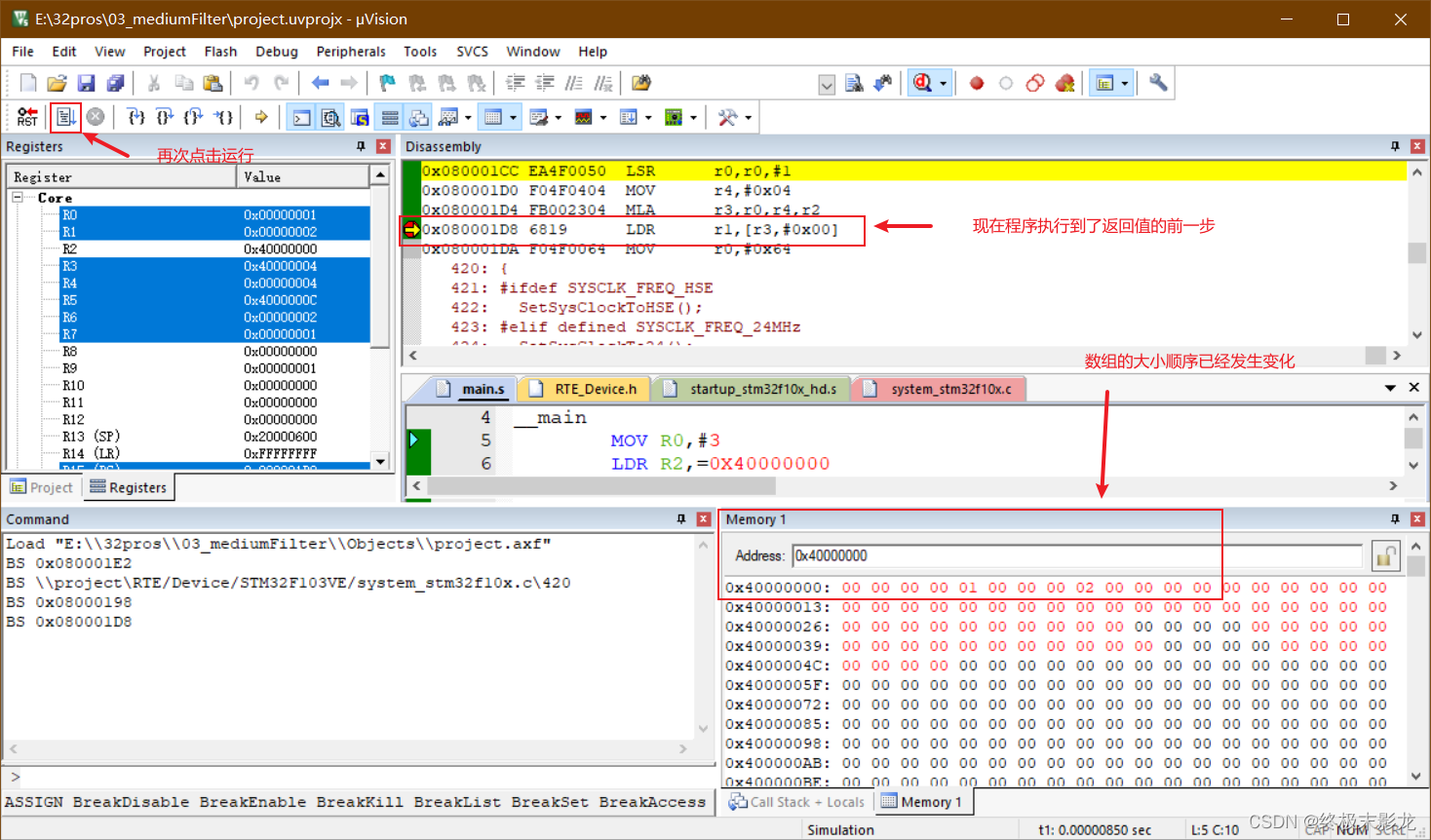Click the Step Over debug icon
Image resolution: width=1431 pixels, height=840 pixels.
tap(166, 118)
